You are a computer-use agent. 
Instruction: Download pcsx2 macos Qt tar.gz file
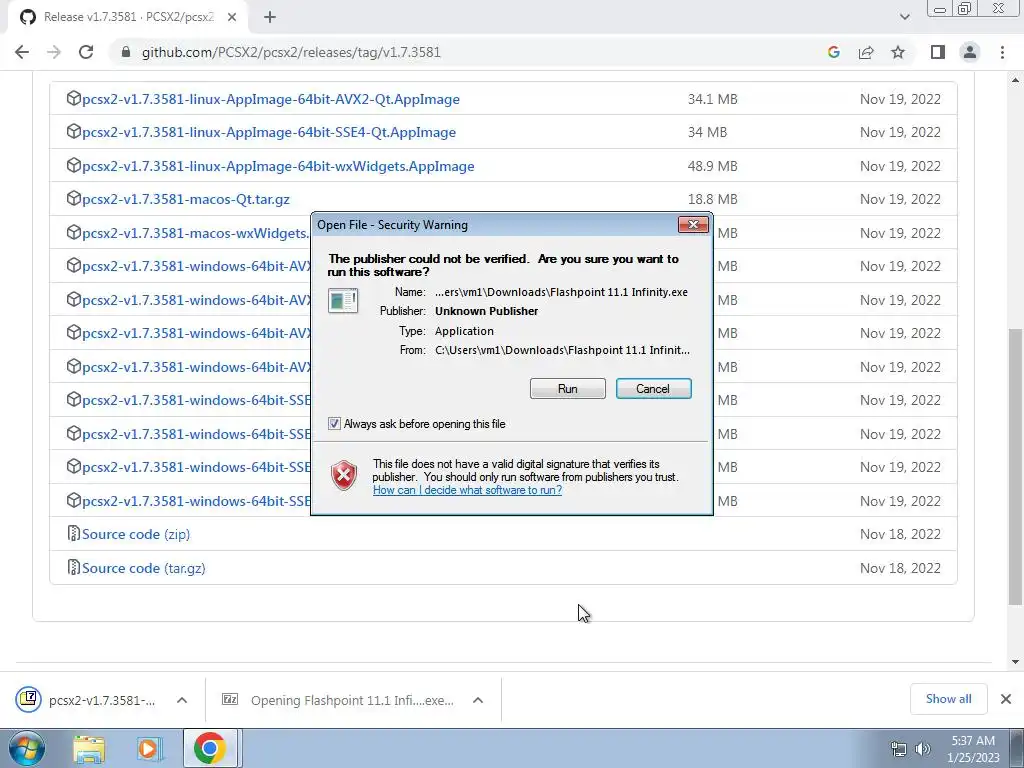point(186,199)
